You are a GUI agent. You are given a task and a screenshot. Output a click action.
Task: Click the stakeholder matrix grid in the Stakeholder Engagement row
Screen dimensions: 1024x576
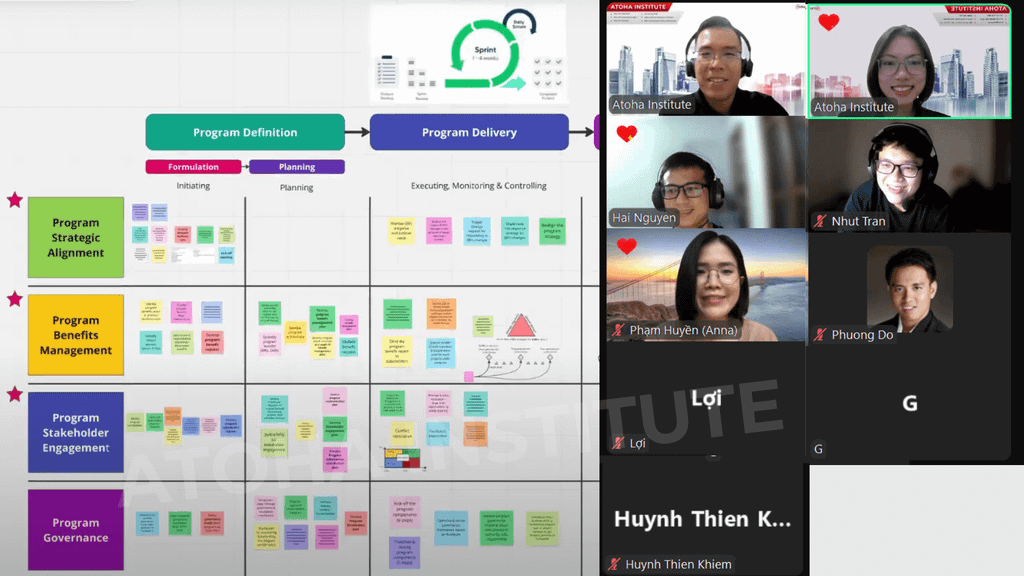click(x=402, y=458)
